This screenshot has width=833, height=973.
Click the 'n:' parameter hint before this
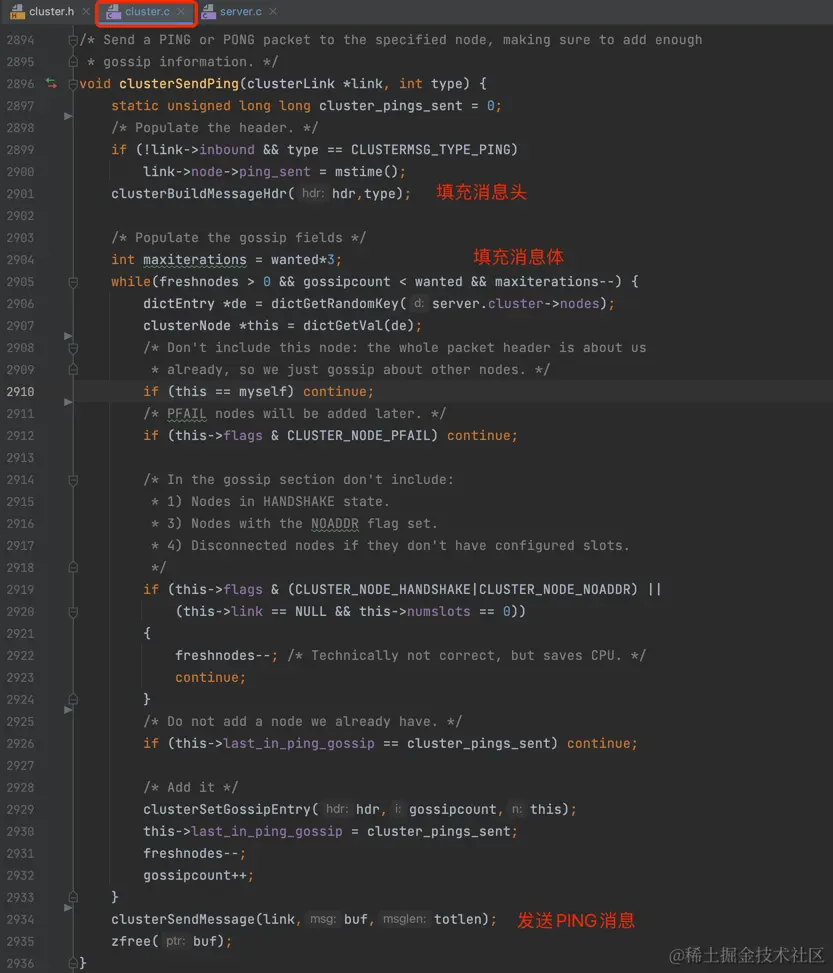pos(516,809)
